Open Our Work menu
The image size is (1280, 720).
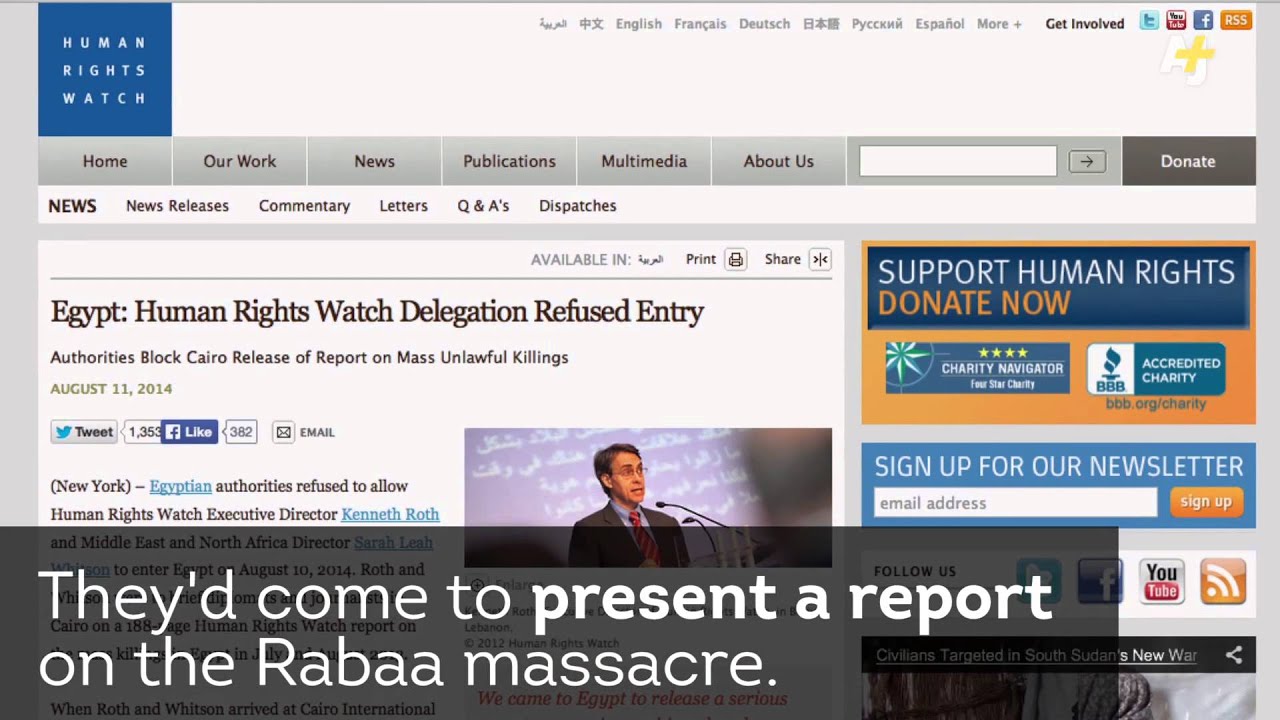[240, 161]
